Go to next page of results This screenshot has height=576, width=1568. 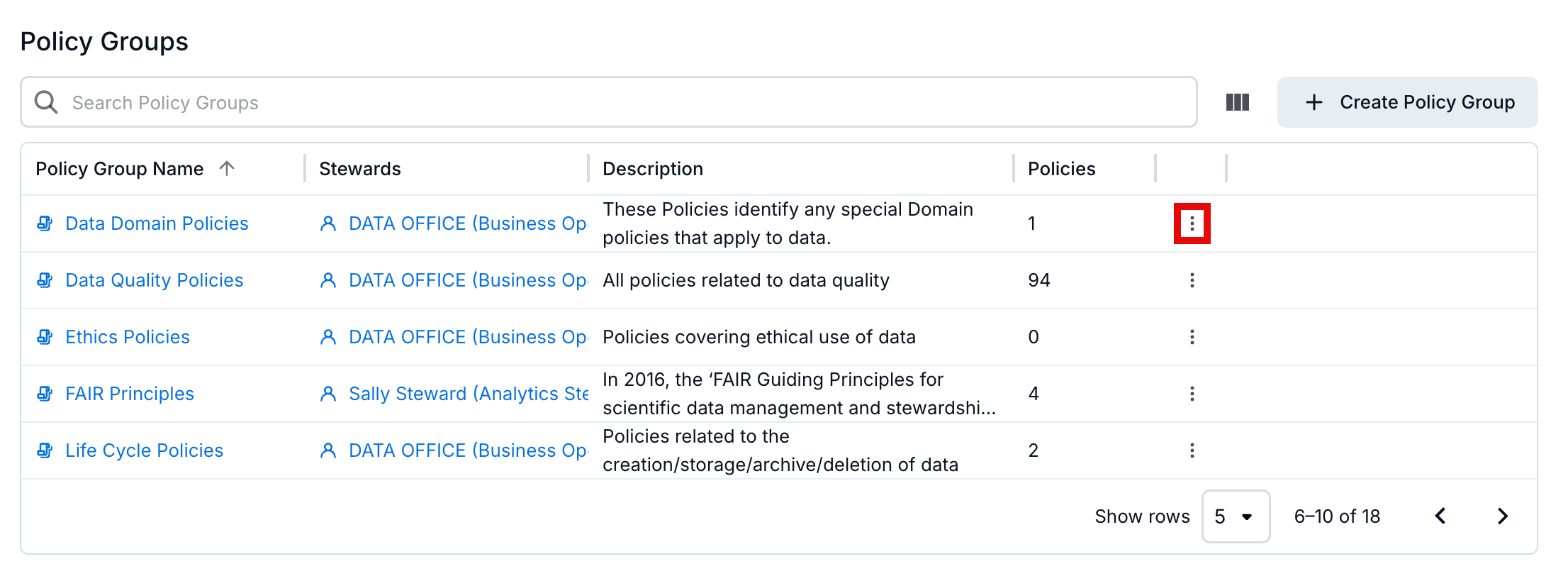coord(1502,516)
